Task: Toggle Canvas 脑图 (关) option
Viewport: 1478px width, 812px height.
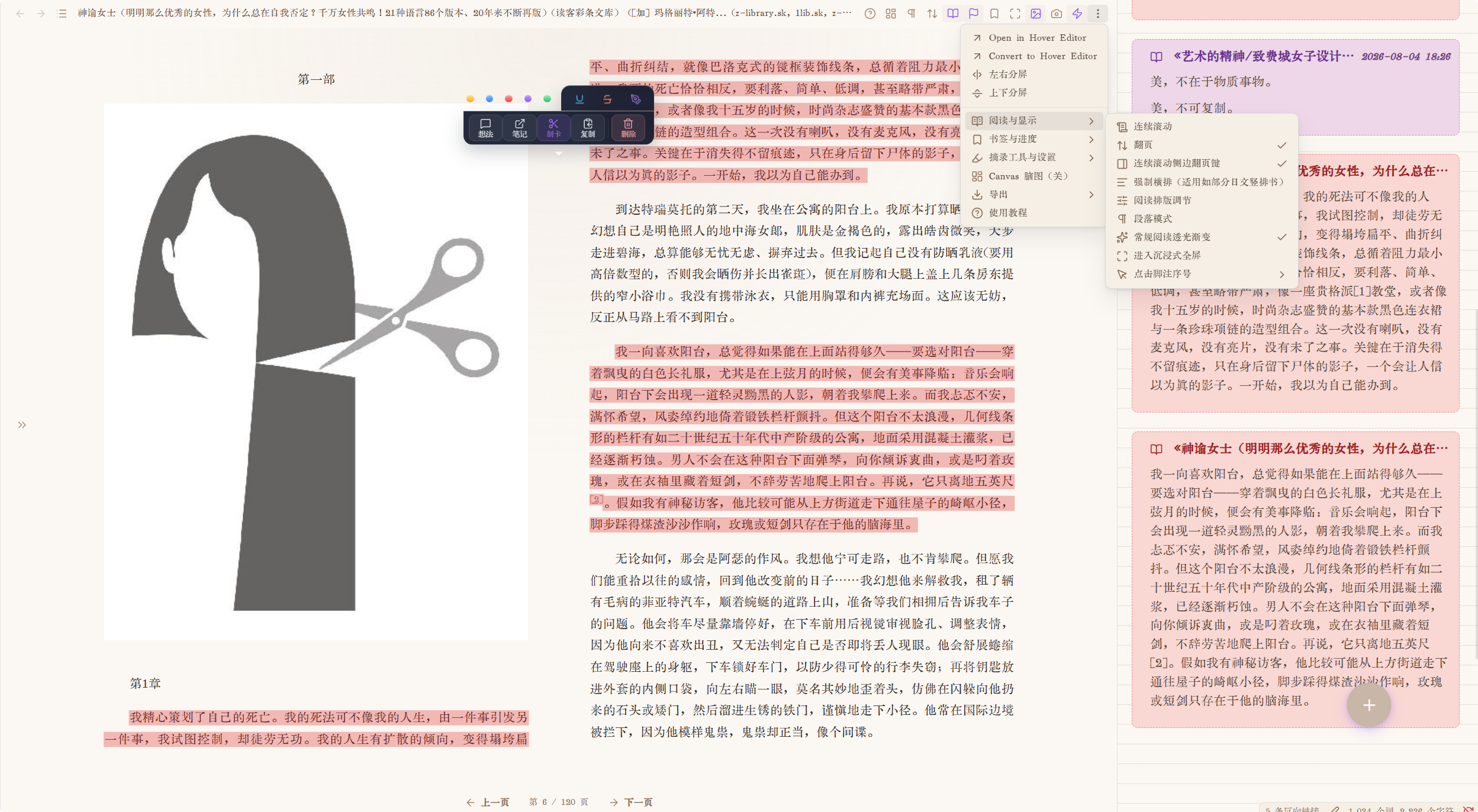Action: [1033, 176]
